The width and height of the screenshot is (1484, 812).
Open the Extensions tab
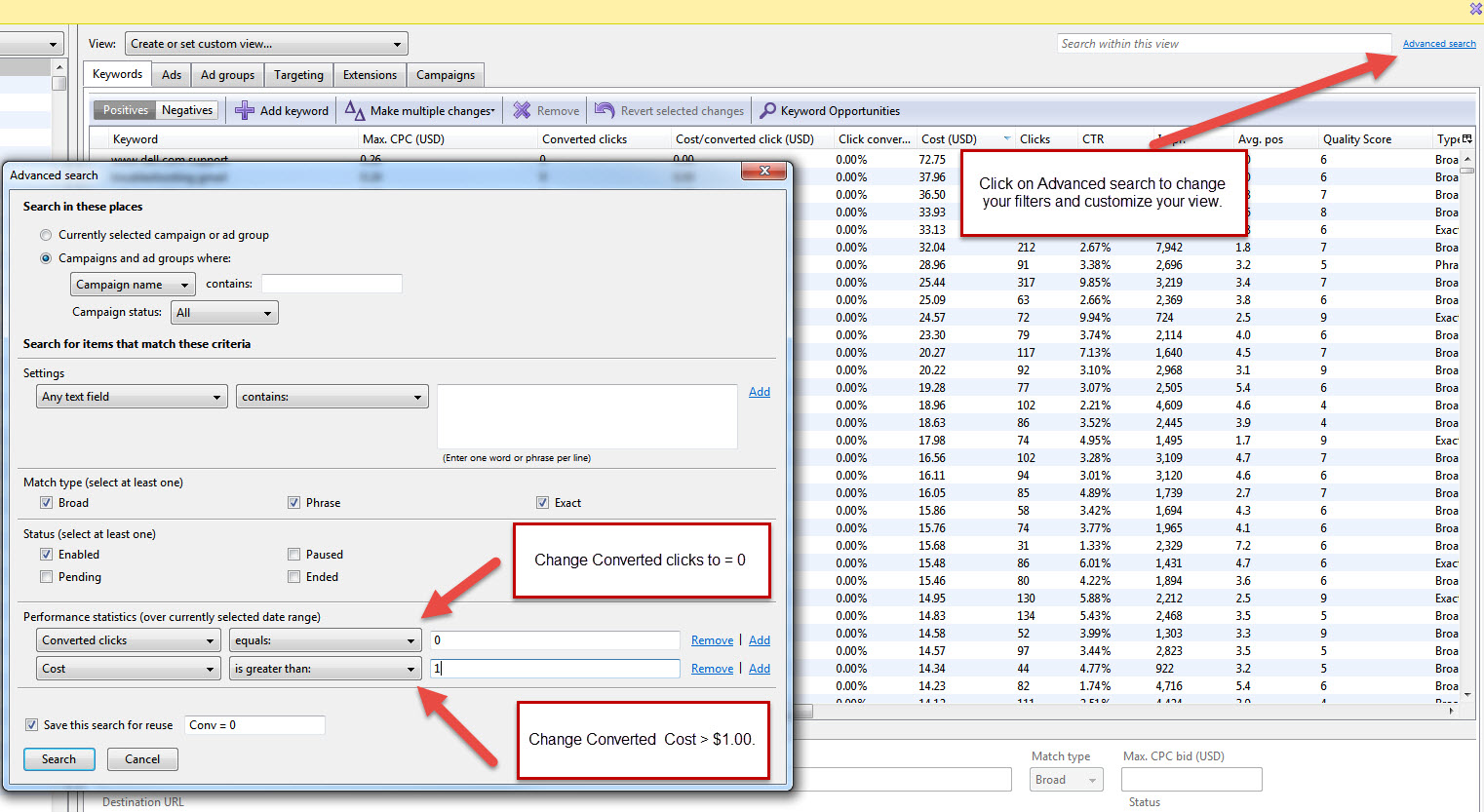(370, 75)
